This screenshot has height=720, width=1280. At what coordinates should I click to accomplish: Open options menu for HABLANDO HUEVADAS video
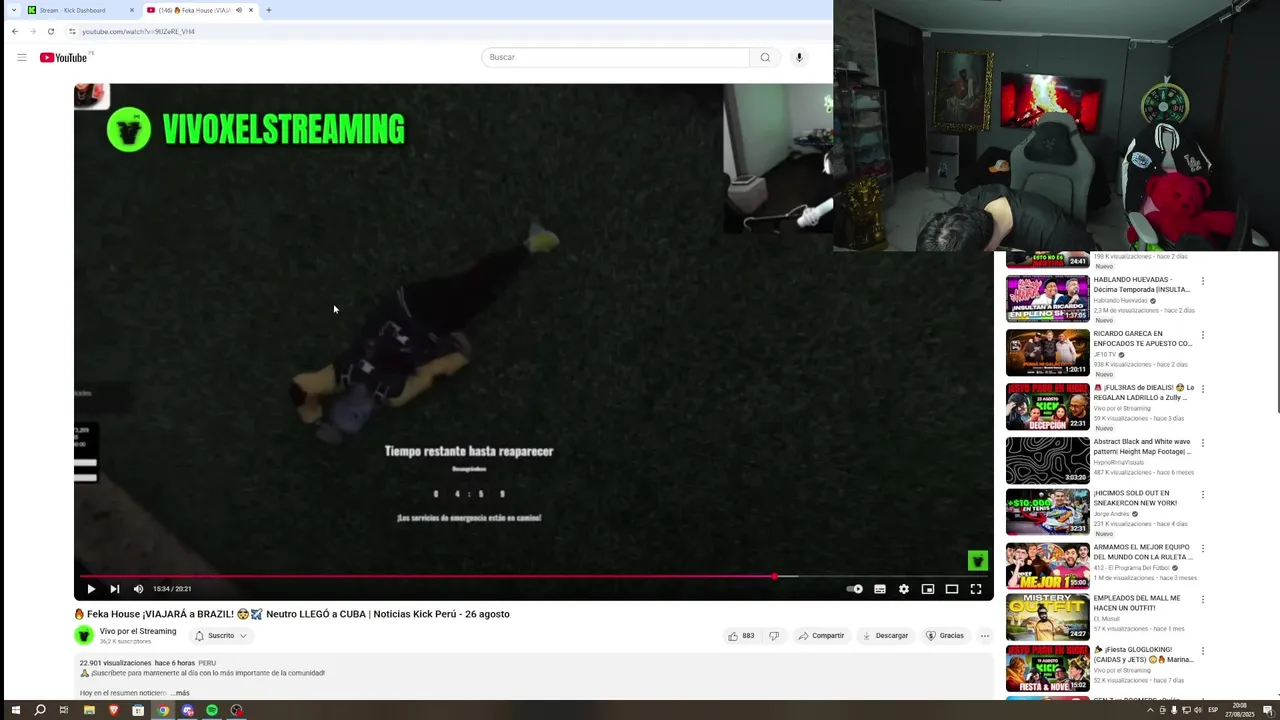[1203, 281]
